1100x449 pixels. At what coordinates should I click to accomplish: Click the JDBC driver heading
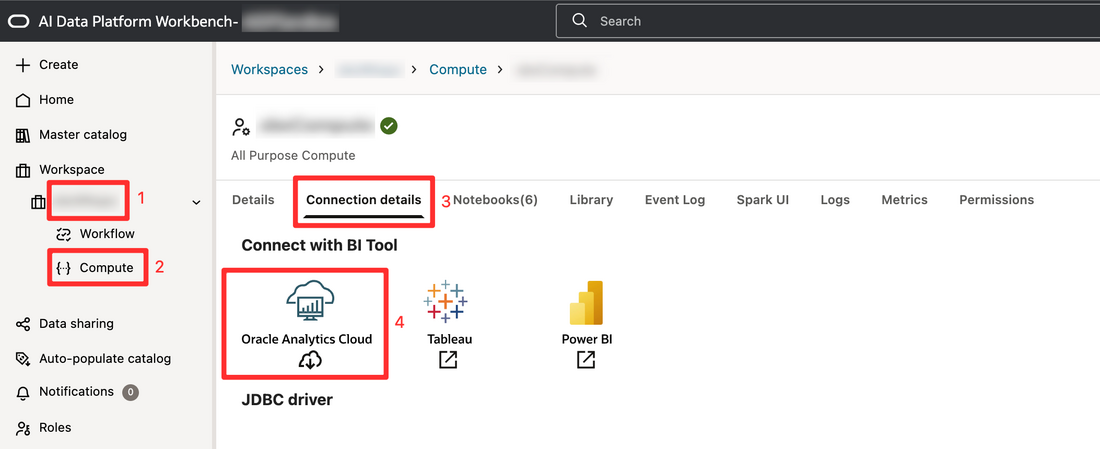[x=287, y=400]
